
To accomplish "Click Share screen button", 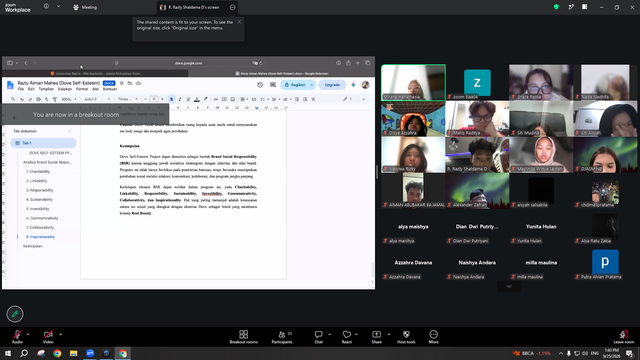I will click(376, 337).
